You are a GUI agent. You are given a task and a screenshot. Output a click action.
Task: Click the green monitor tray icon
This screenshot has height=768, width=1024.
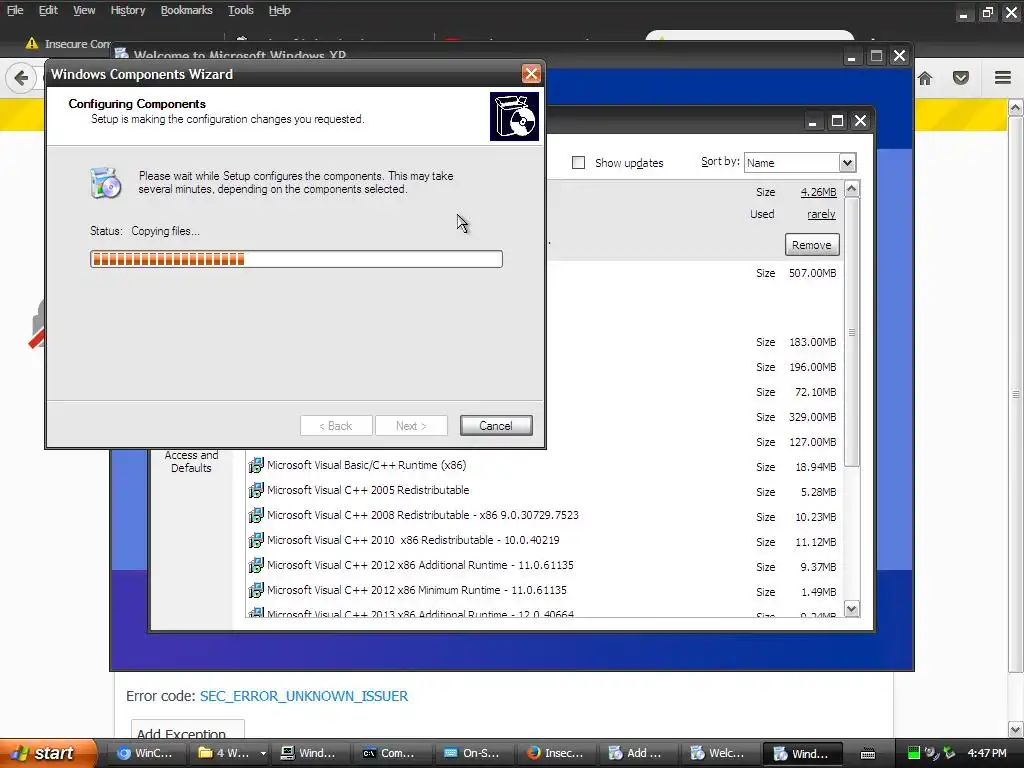click(914, 753)
